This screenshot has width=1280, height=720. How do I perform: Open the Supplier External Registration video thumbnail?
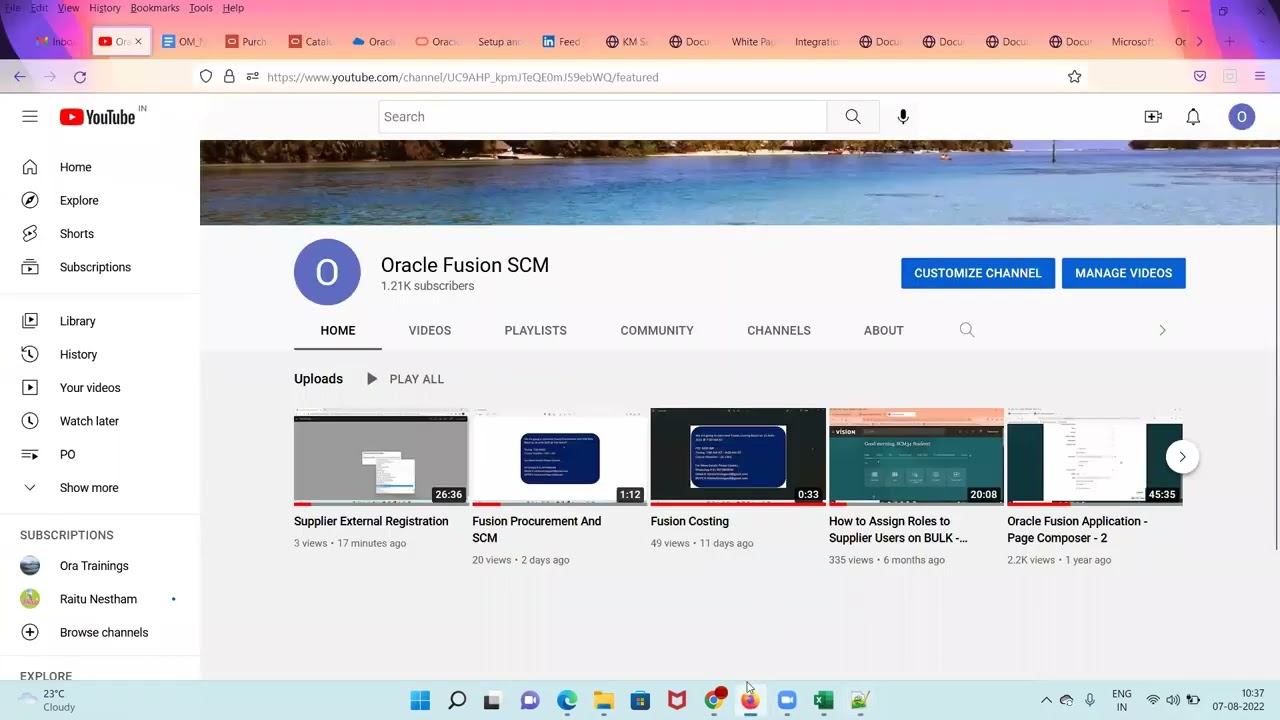pos(381,456)
